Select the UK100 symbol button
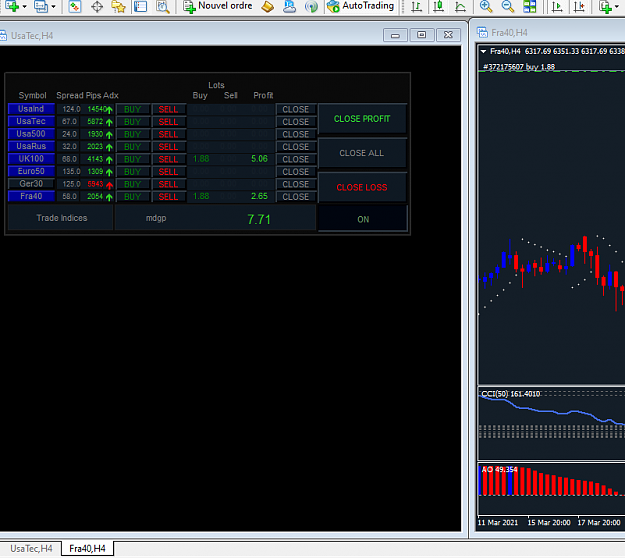 pos(31,159)
